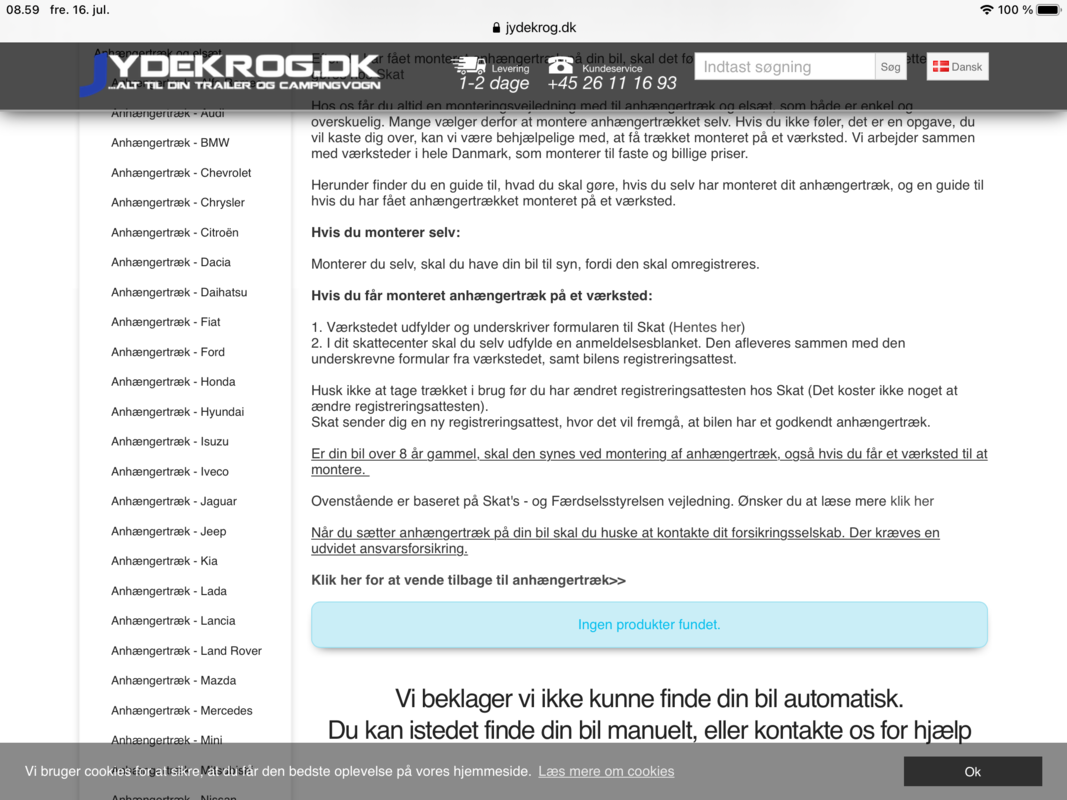Click the Danish flag icon

(940, 67)
